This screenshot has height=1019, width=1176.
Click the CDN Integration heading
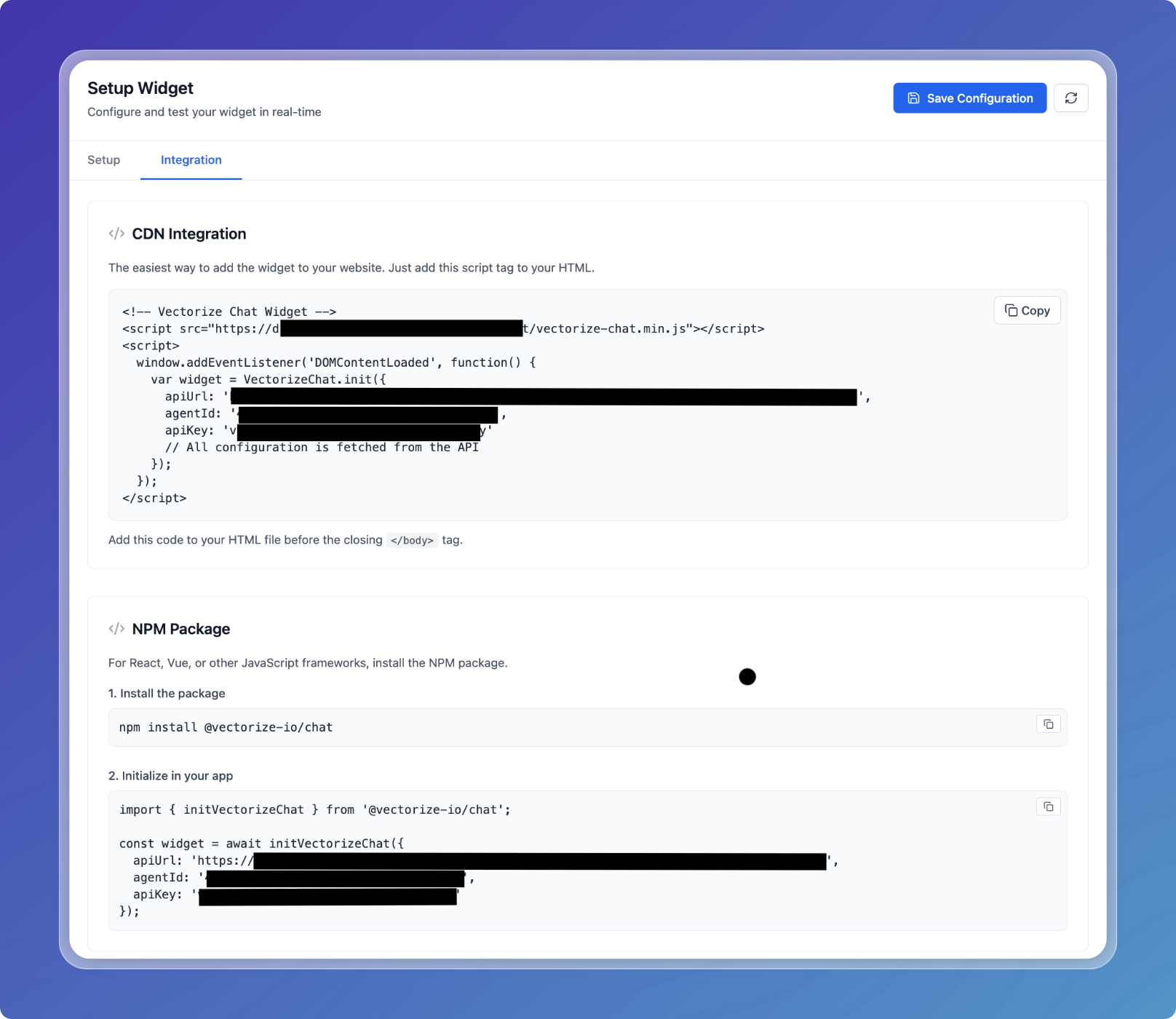[189, 234]
